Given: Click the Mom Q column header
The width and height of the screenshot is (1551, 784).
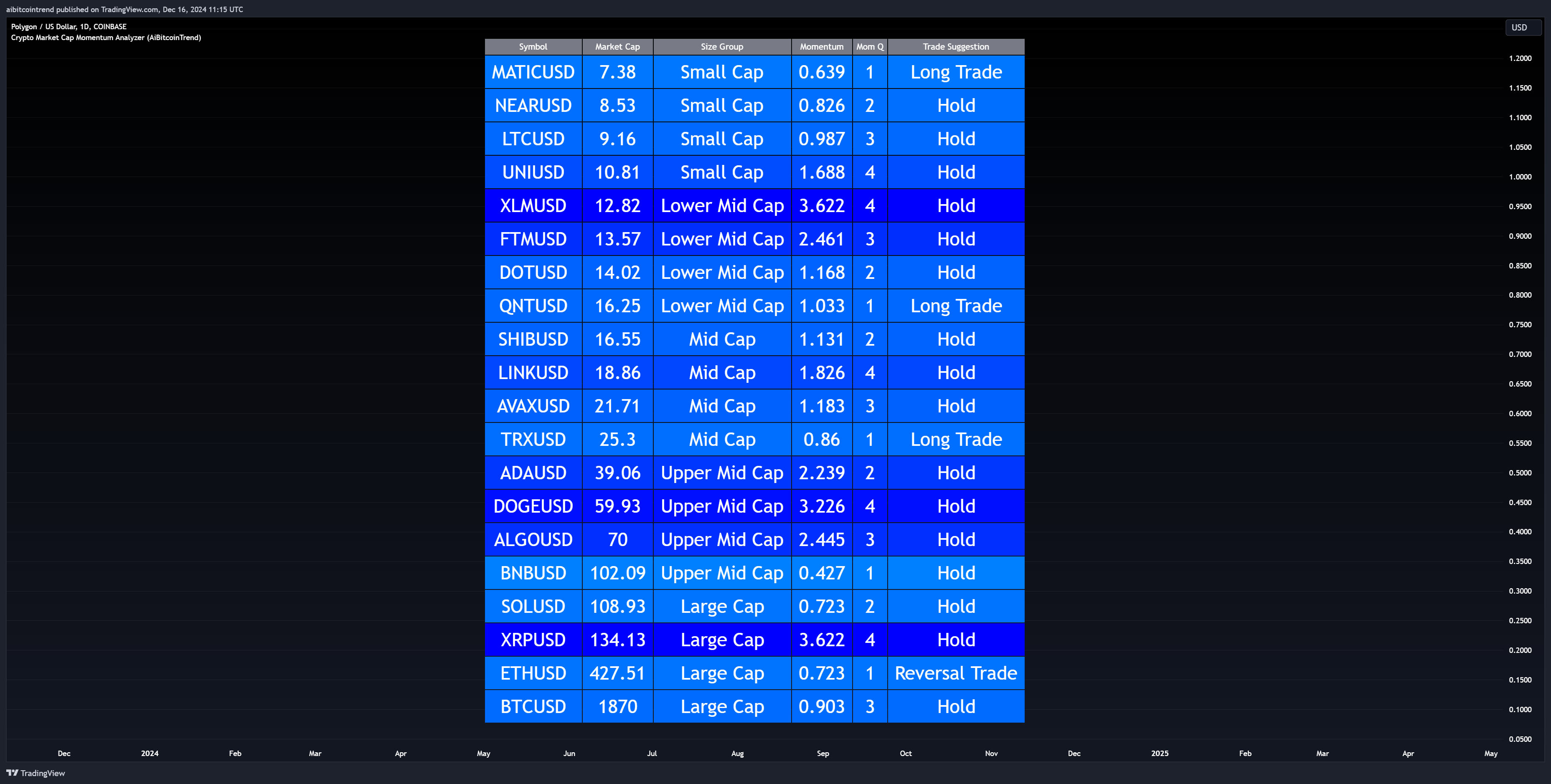Looking at the screenshot, I should [870, 47].
